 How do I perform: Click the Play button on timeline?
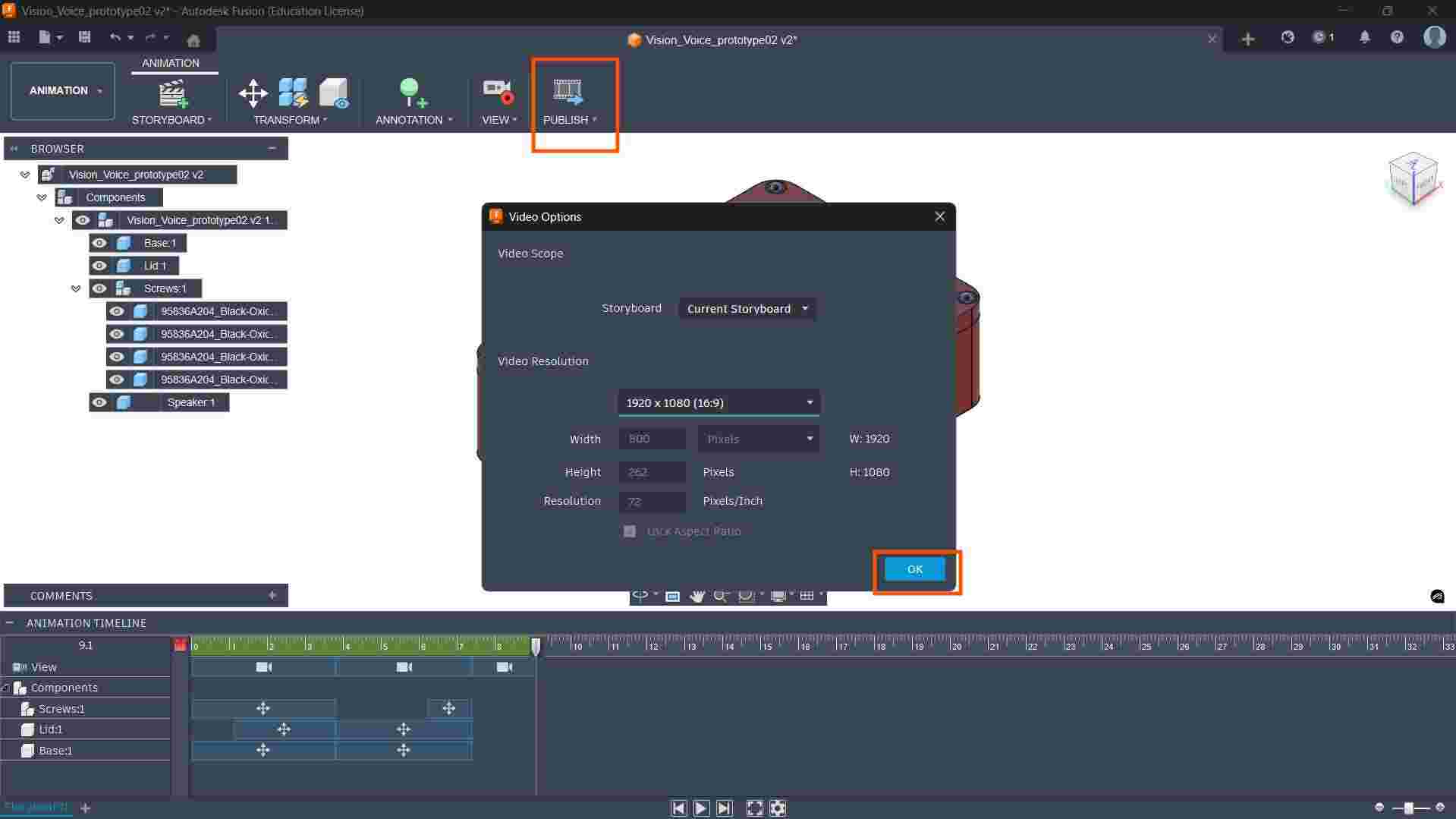[701, 808]
